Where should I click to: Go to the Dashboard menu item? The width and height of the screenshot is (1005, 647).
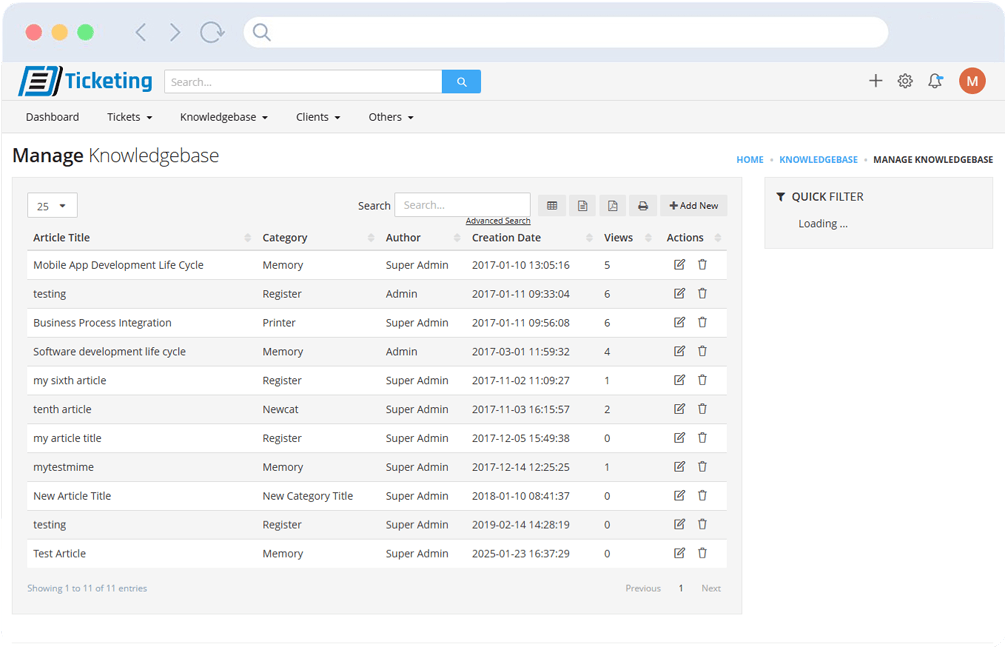tap(52, 117)
